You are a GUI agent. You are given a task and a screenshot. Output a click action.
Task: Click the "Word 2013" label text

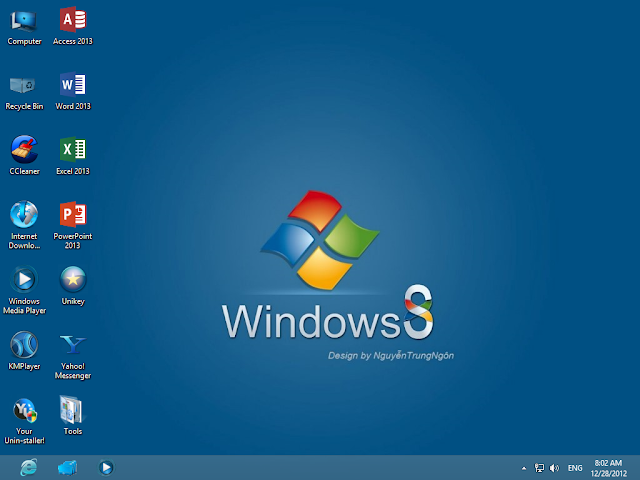73,106
